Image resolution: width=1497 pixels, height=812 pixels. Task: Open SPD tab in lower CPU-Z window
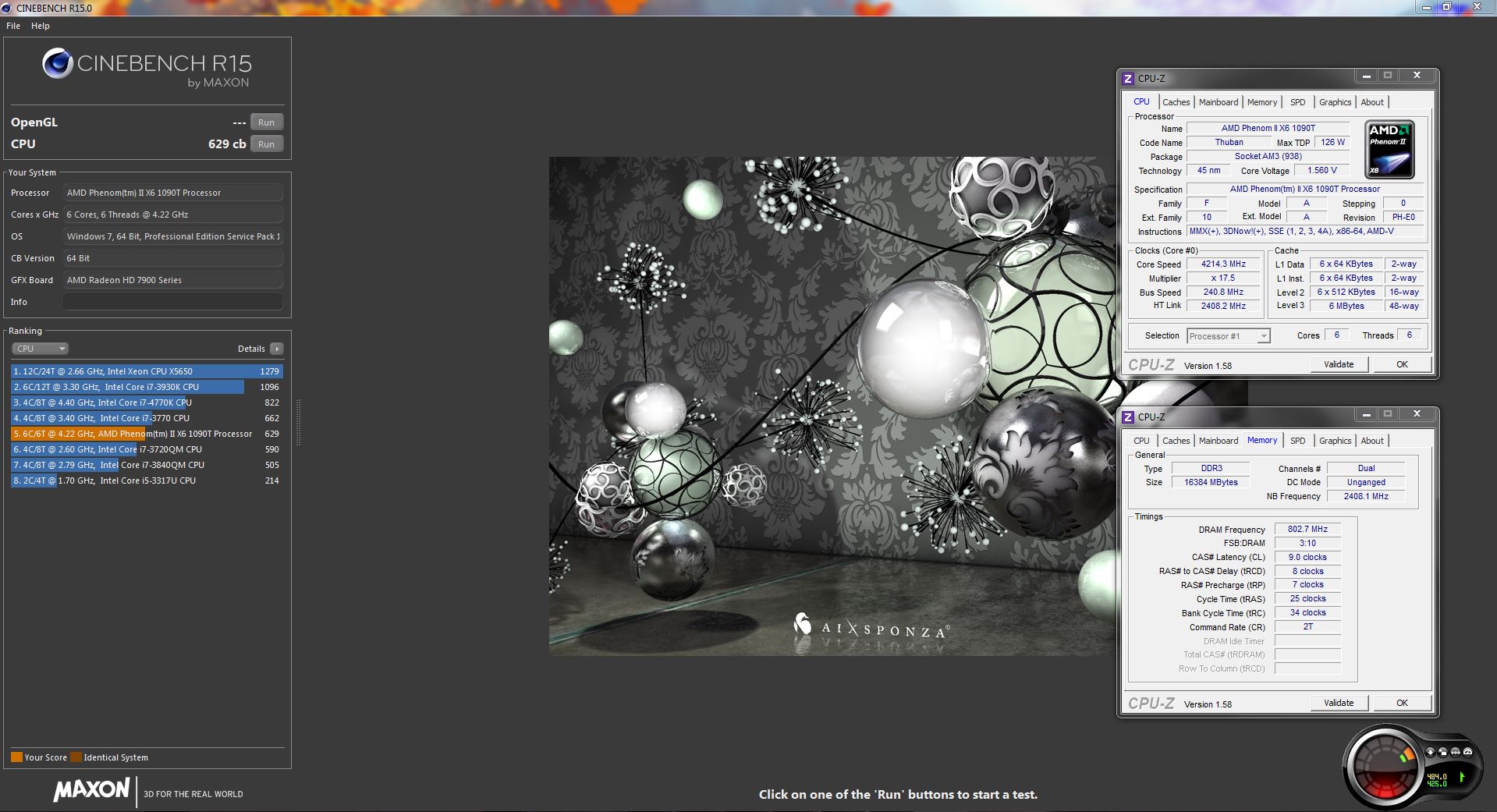pyautogui.click(x=1297, y=441)
